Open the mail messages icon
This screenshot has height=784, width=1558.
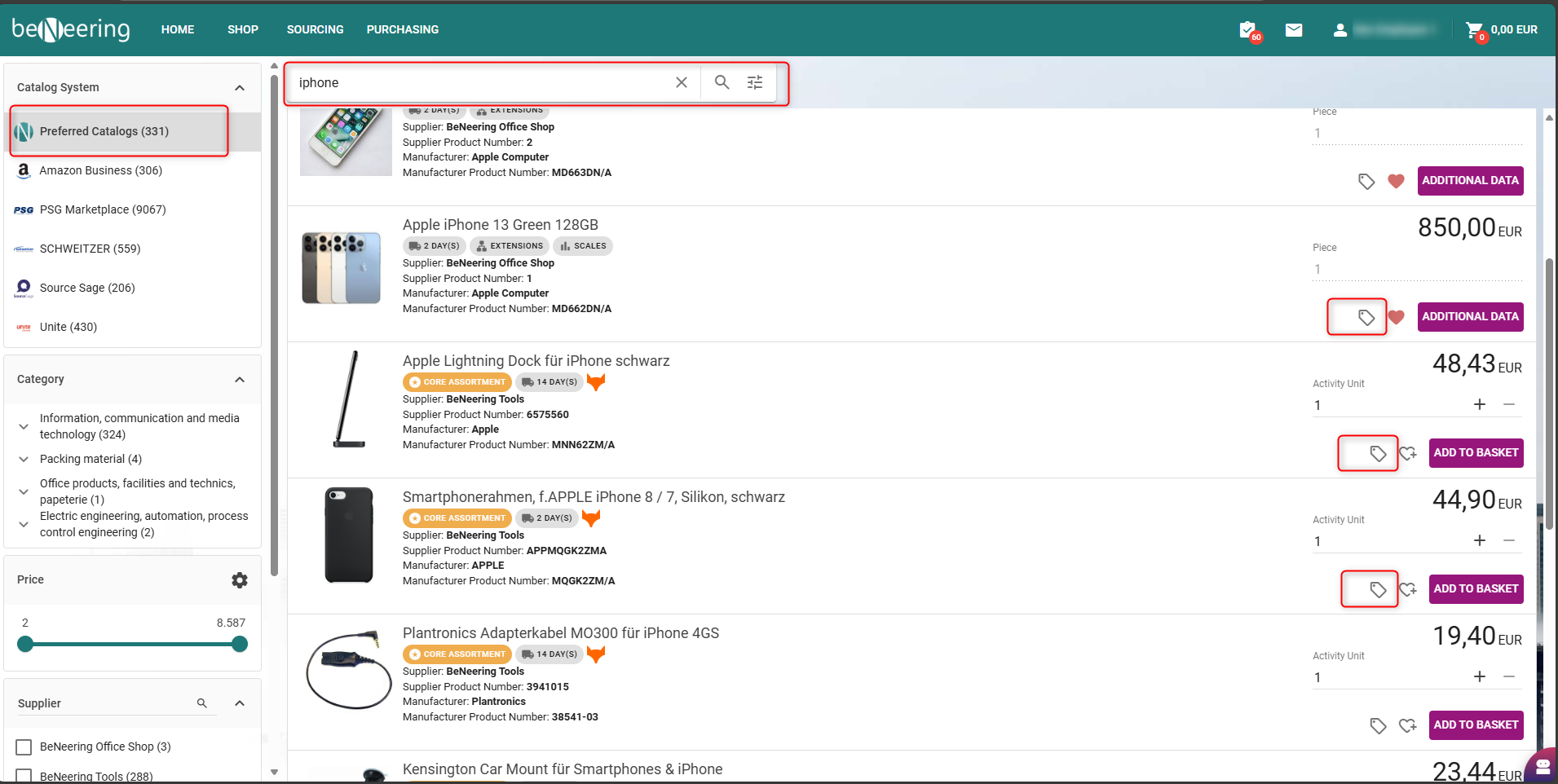1293,30
